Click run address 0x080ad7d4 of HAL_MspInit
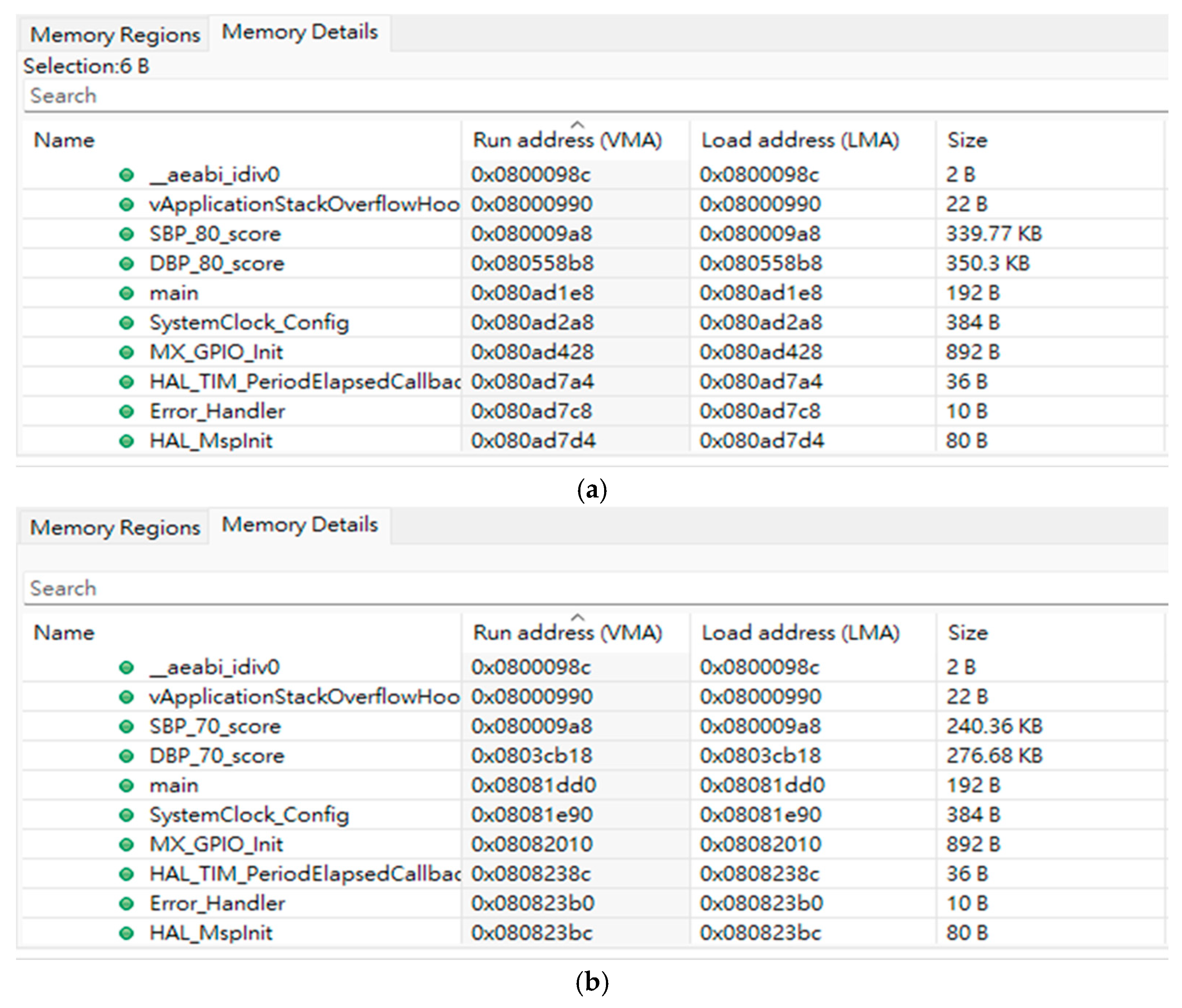This screenshot has width=1182, height=1008. (x=533, y=441)
